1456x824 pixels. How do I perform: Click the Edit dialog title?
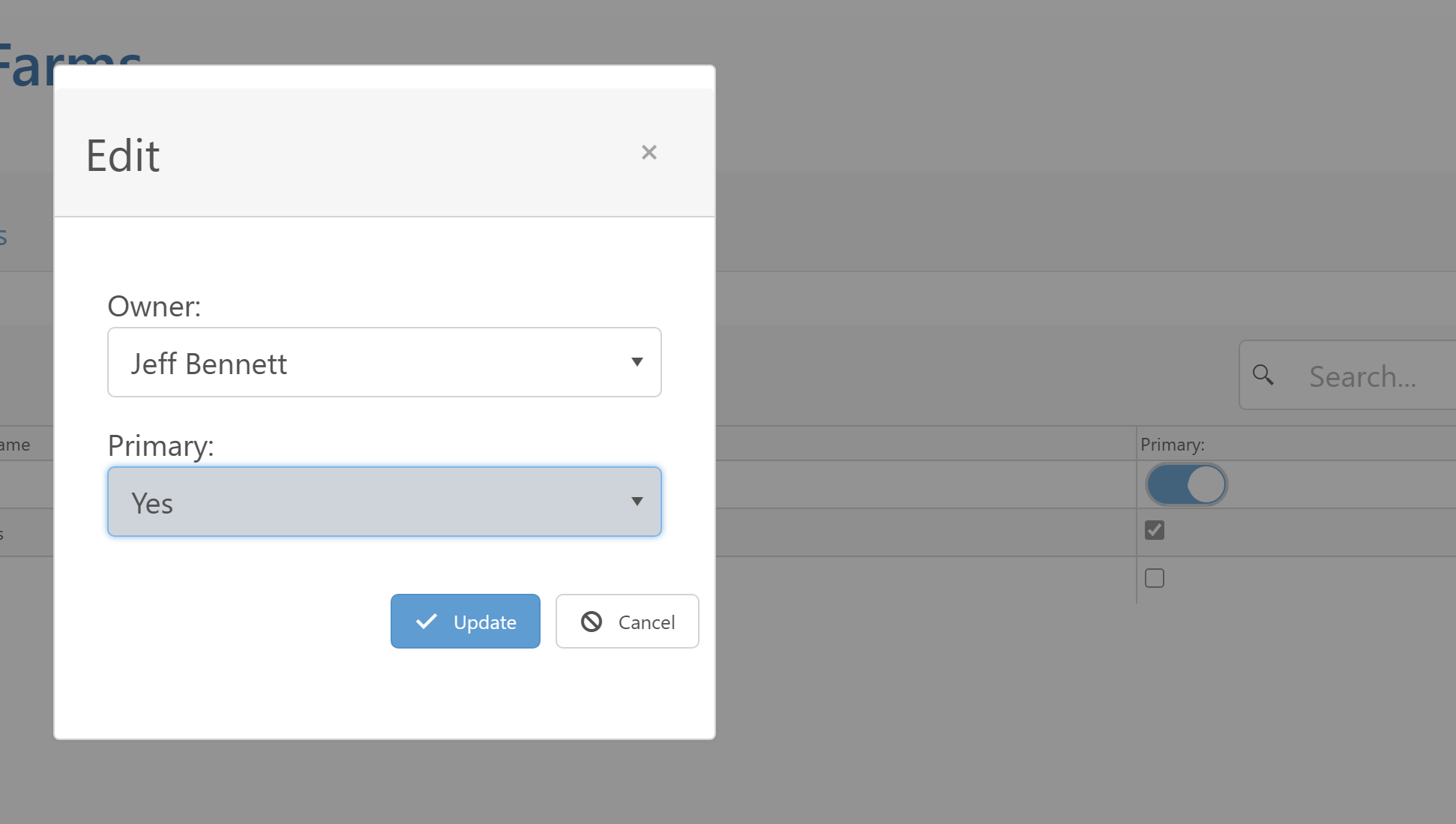coord(123,156)
